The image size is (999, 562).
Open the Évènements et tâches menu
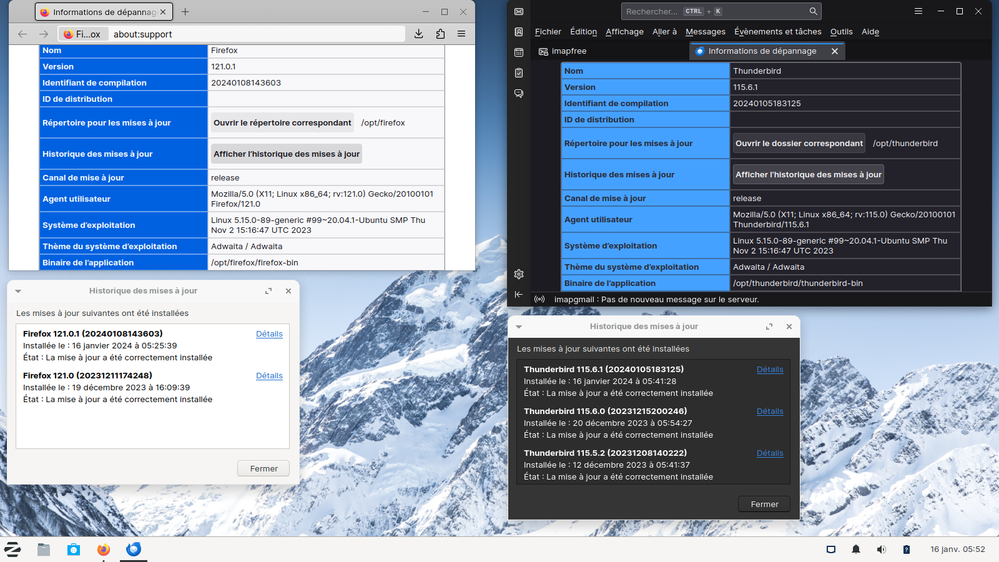pyautogui.click(x=778, y=32)
